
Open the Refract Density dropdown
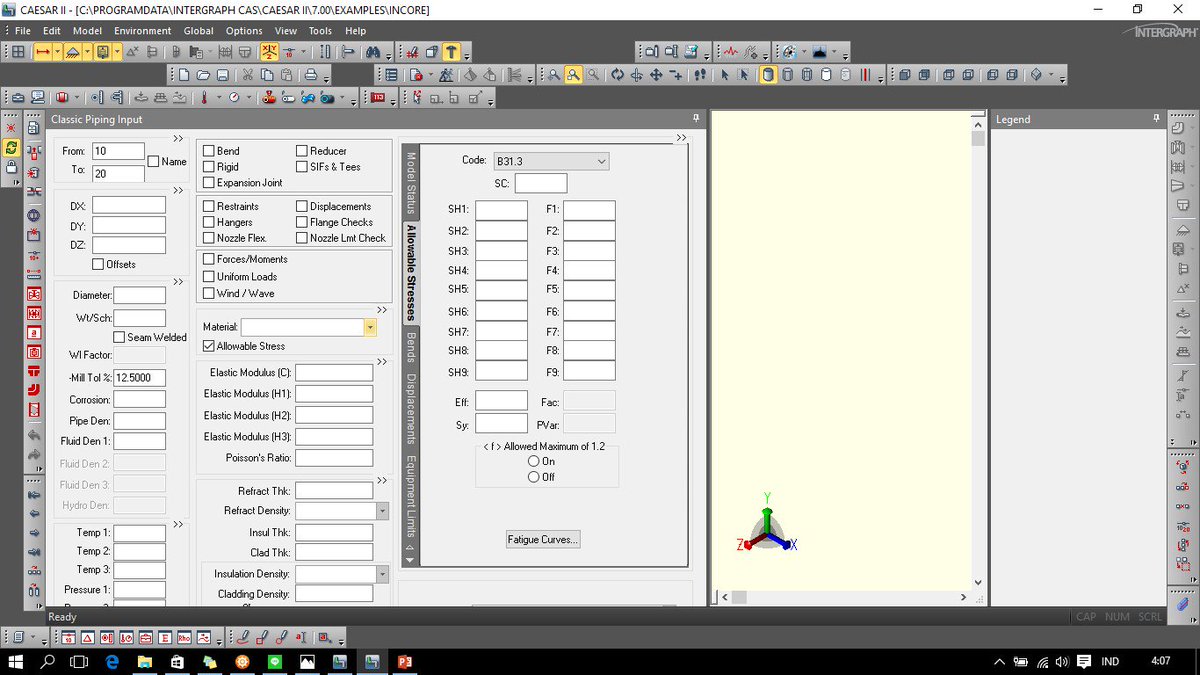(382, 511)
